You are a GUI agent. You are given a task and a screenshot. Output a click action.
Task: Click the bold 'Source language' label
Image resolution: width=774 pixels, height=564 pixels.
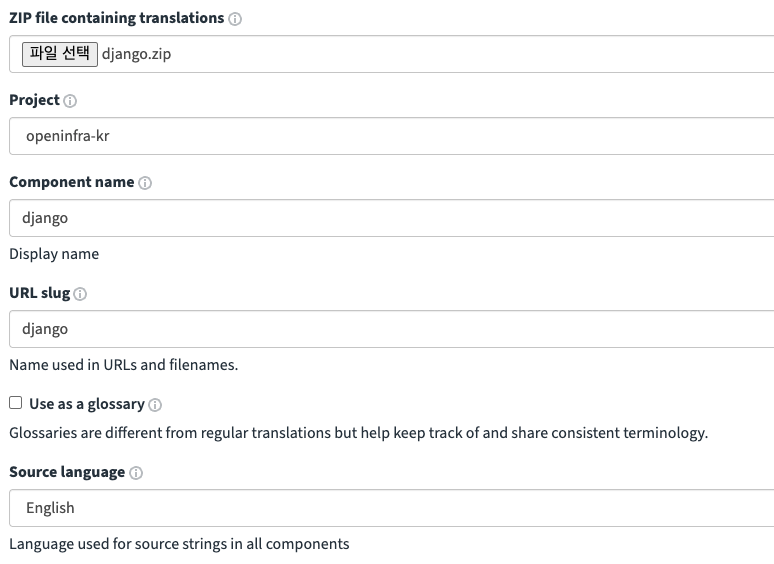point(67,472)
